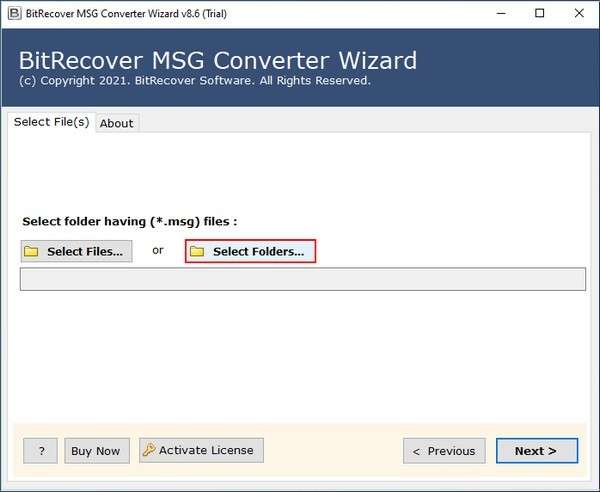This screenshot has height=492, width=600.
Task: Minimize the MSG Converter Wizard window
Action: pyautogui.click(x=501, y=13)
